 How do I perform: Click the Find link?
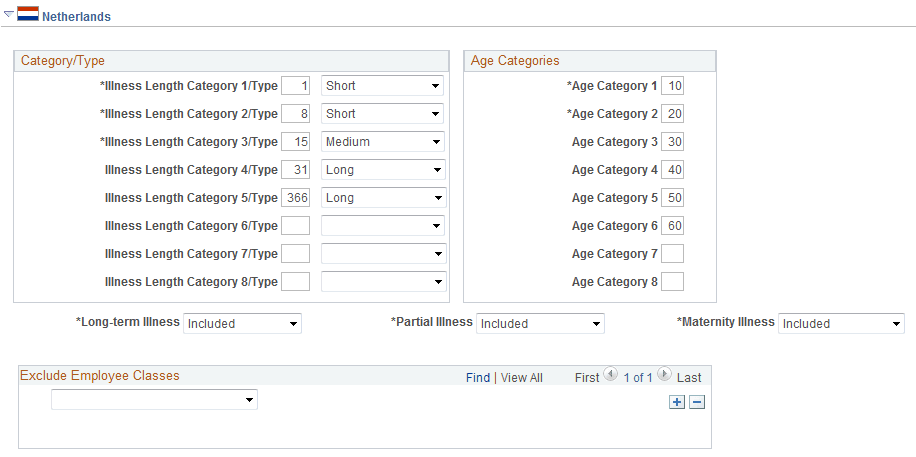coord(478,378)
